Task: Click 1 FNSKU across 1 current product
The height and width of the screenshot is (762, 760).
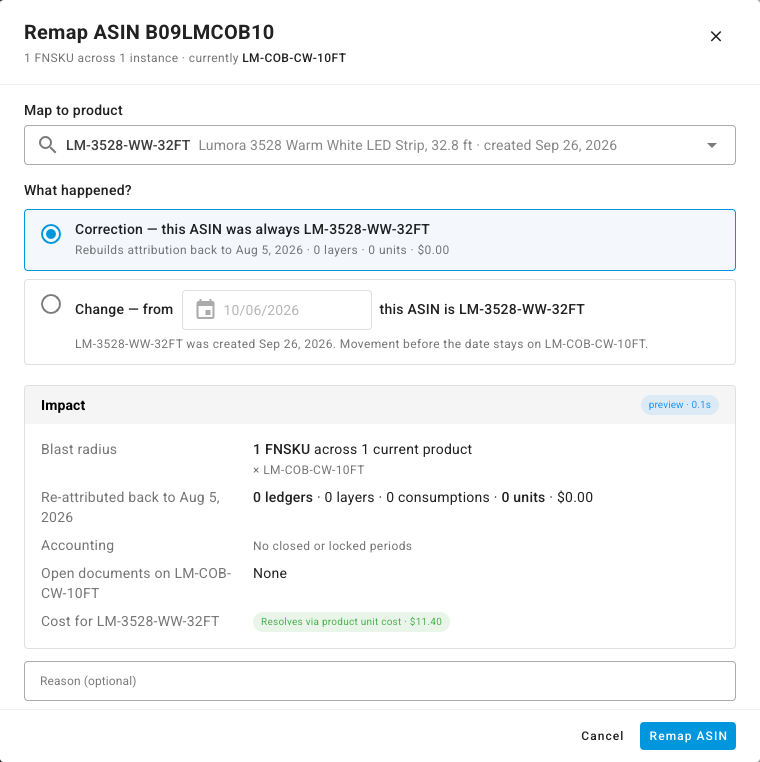Action: pyautogui.click(x=363, y=449)
